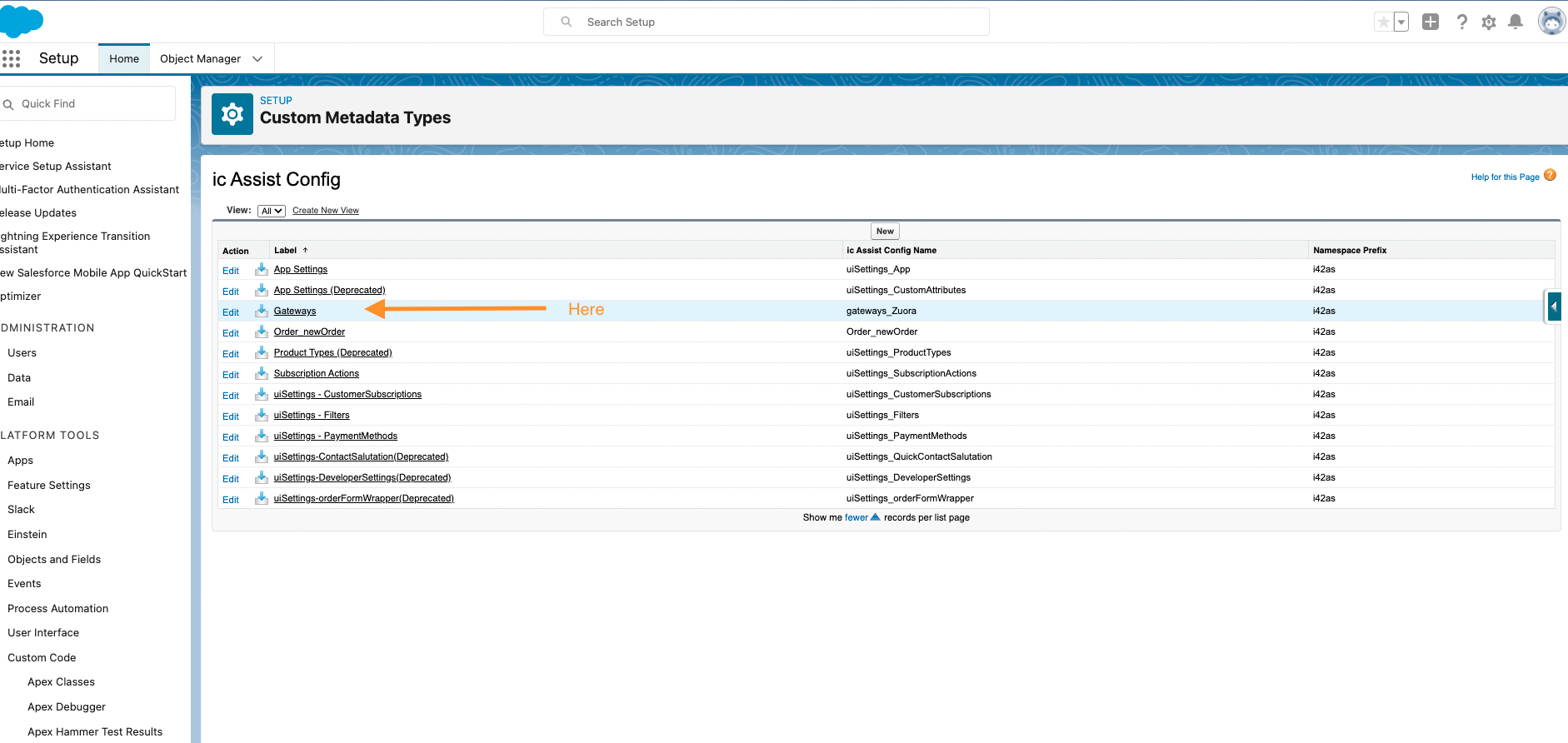Open Apex Classes in the sidebar
Image resolution: width=1568 pixels, height=743 pixels.
(x=61, y=681)
